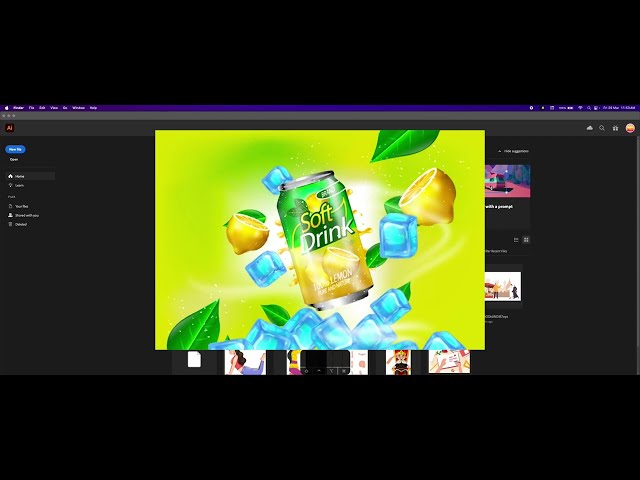Open the View menu
This screenshot has width=640, height=480.
pos(54,108)
